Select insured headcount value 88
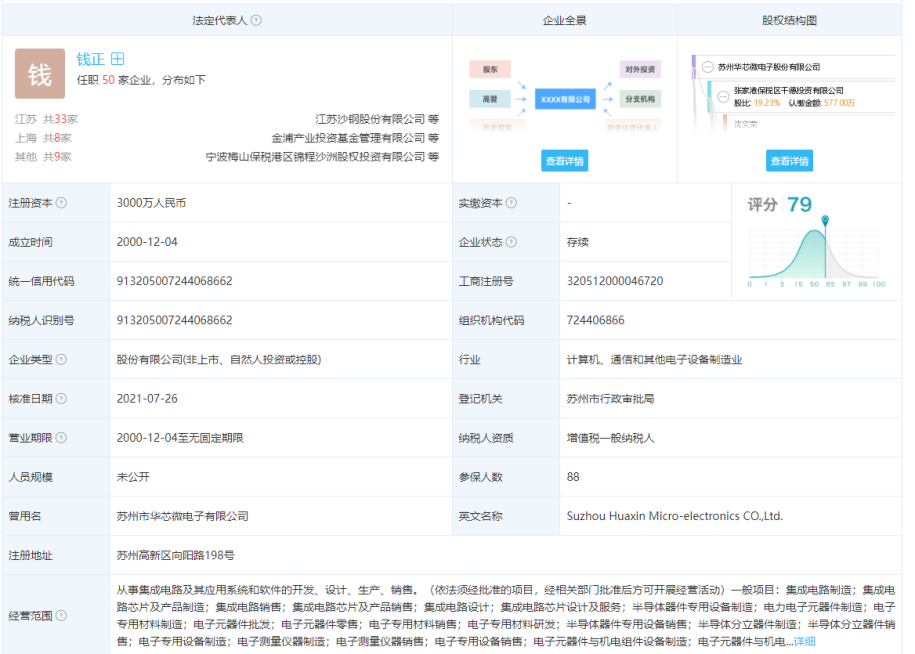The image size is (915, 654). click(573, 477)
